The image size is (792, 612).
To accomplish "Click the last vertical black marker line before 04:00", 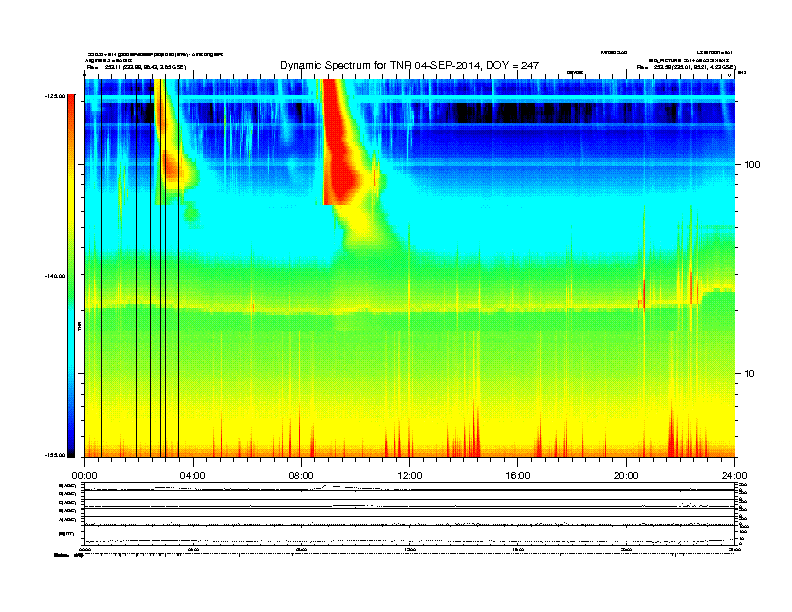I will click(178, 268).
